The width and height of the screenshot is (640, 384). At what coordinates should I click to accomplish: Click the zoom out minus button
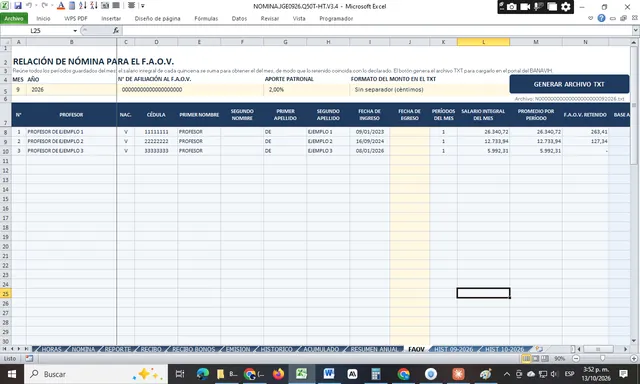click(576, 359)
